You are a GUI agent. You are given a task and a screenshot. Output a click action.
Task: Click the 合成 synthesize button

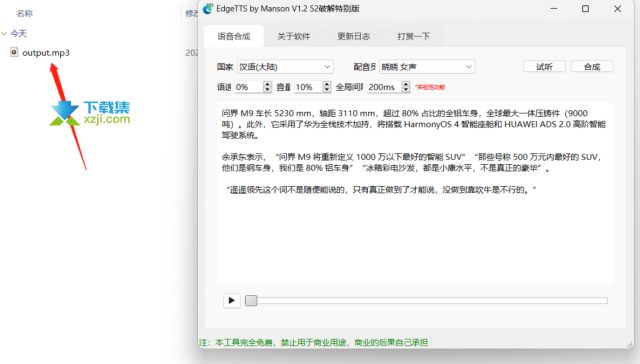click(x=592, y=67)
